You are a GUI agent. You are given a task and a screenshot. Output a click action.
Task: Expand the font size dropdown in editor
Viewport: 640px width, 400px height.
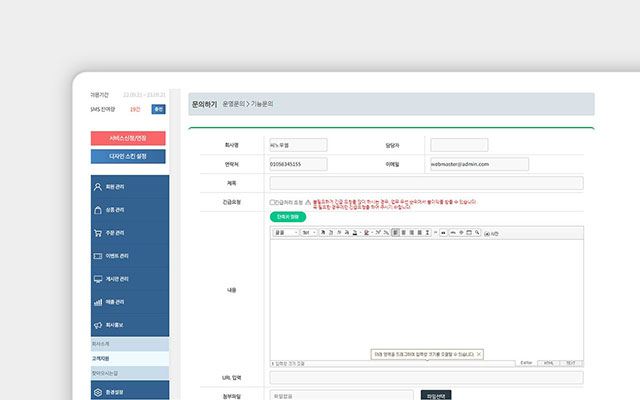[x=308, y=232]
